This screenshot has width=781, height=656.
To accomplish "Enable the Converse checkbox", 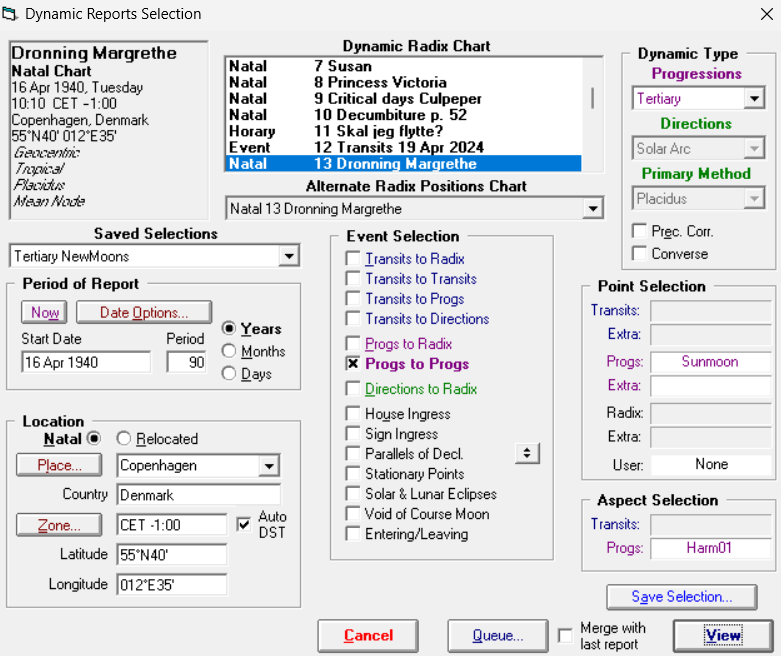I will (x=639, y=253).
